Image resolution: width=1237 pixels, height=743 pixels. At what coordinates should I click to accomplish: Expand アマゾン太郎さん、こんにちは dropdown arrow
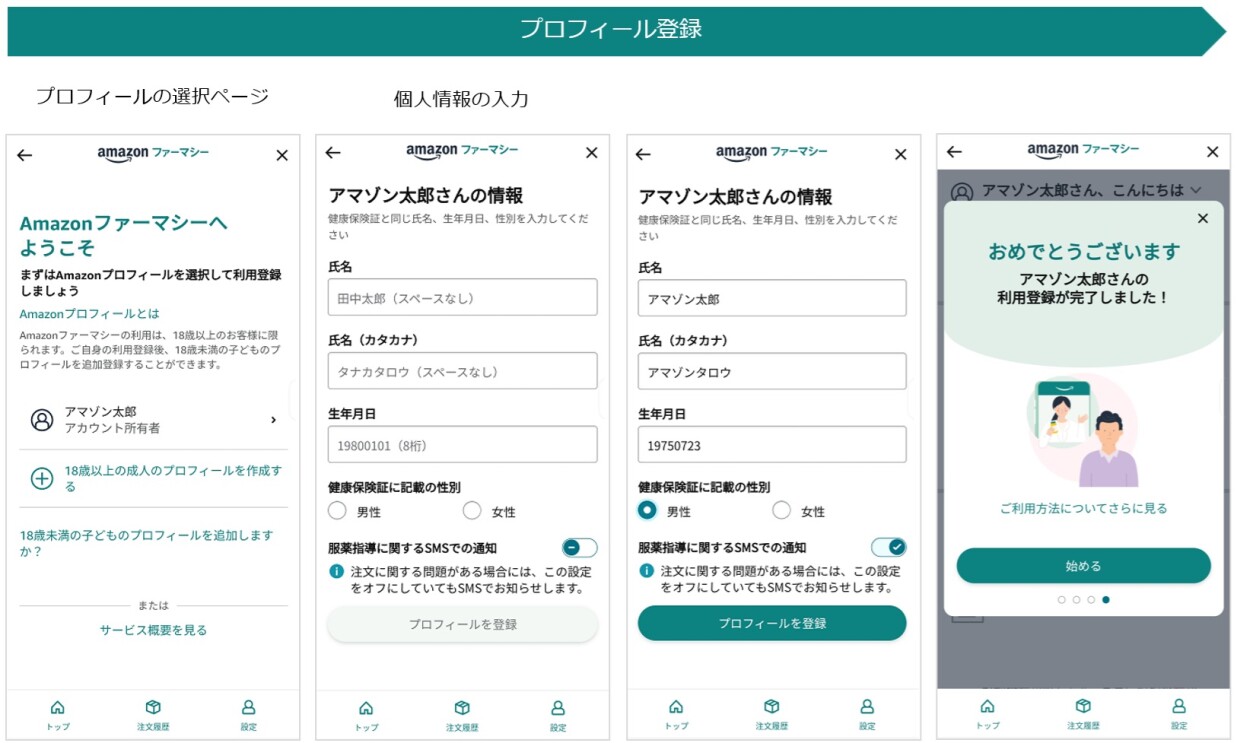click(x=1194, y=190)
